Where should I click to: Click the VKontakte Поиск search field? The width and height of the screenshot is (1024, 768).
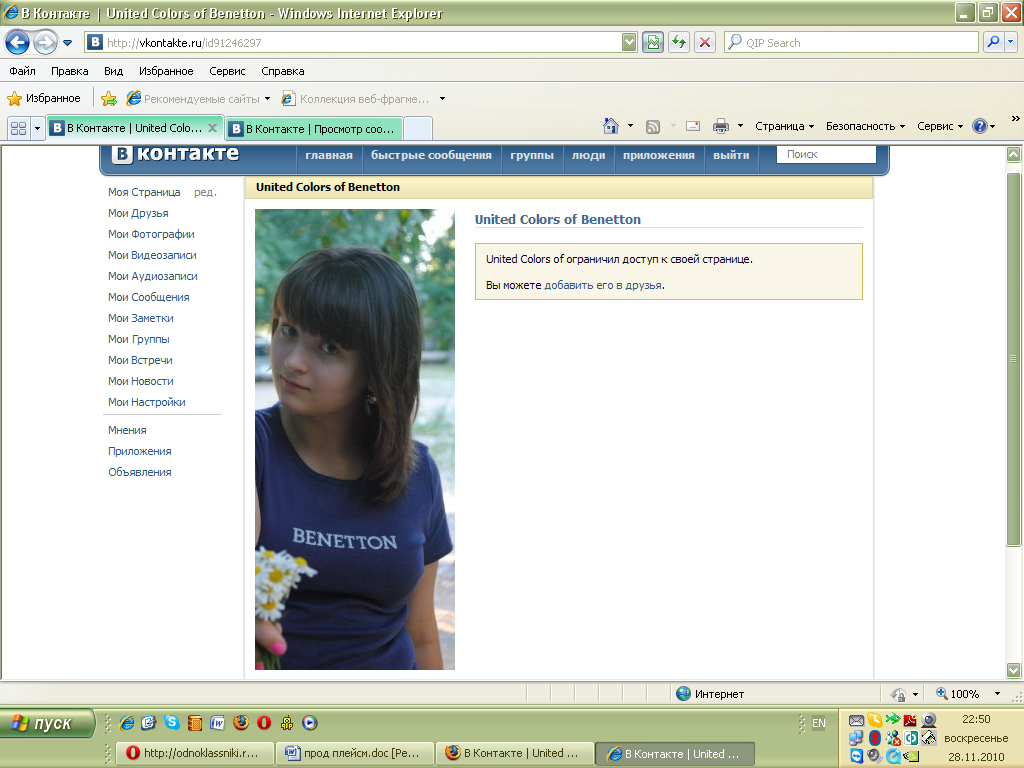click(x=826, y=154)
